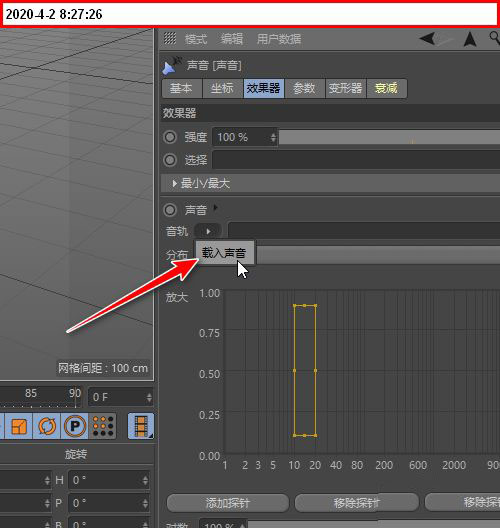Click the up arrow navigation icon
The image size is (500, 528).
[470, 39]
